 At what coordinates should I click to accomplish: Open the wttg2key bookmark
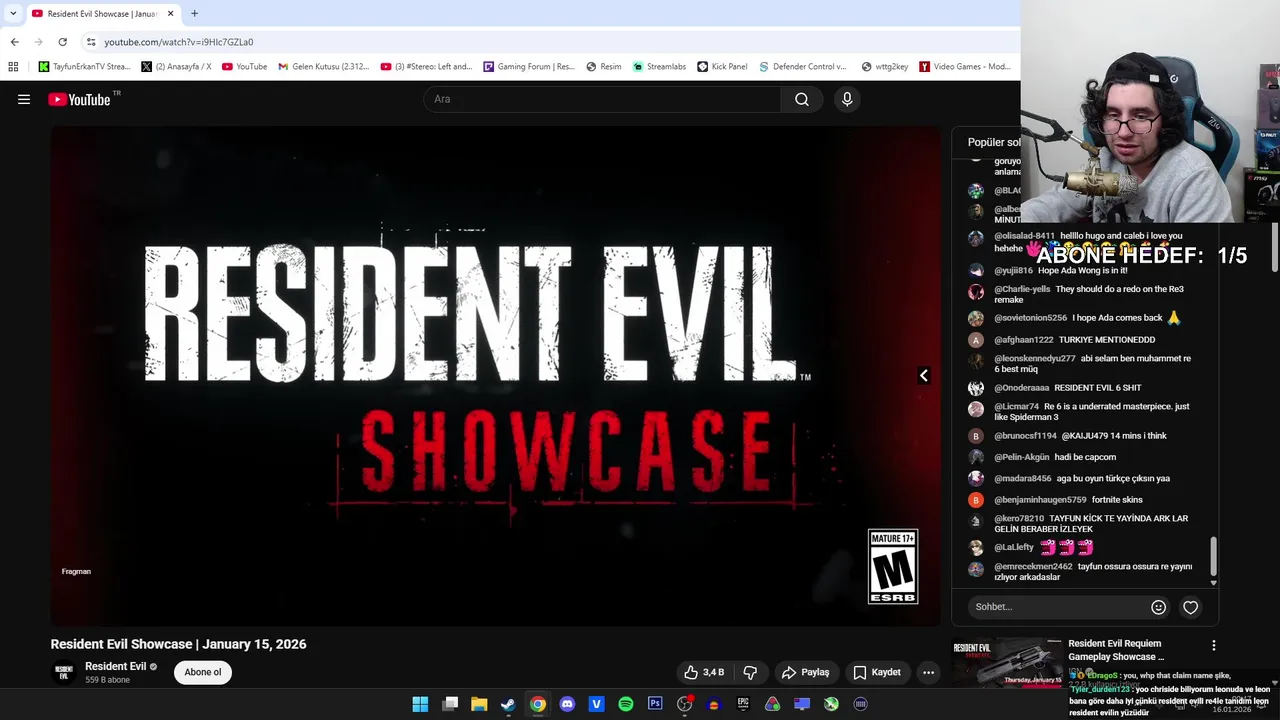click(884, 66)
